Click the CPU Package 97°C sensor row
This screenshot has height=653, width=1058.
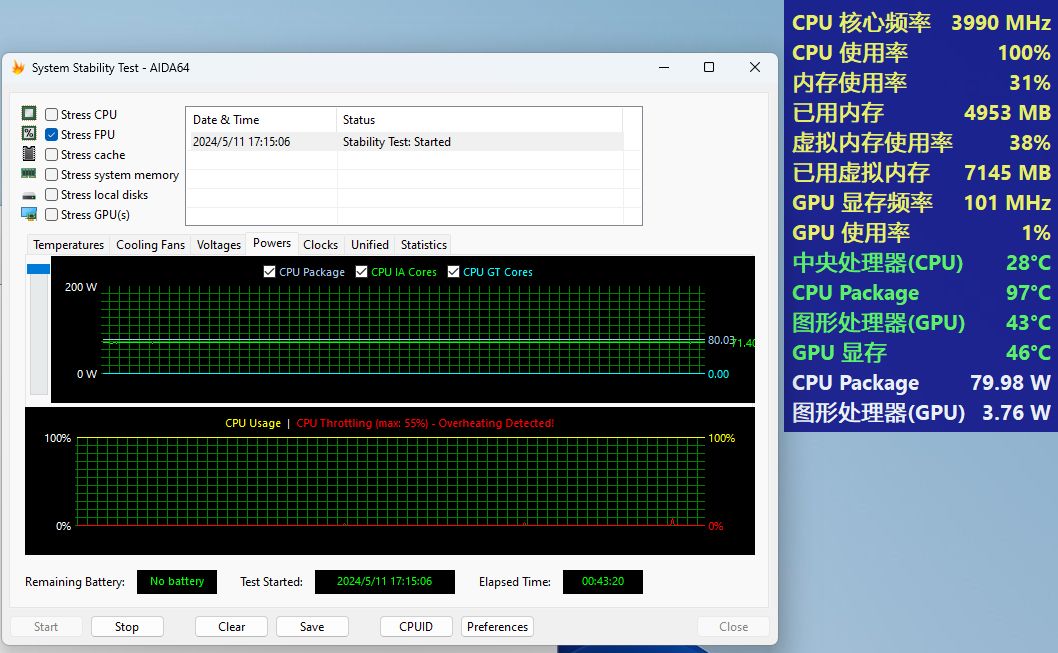921,293
